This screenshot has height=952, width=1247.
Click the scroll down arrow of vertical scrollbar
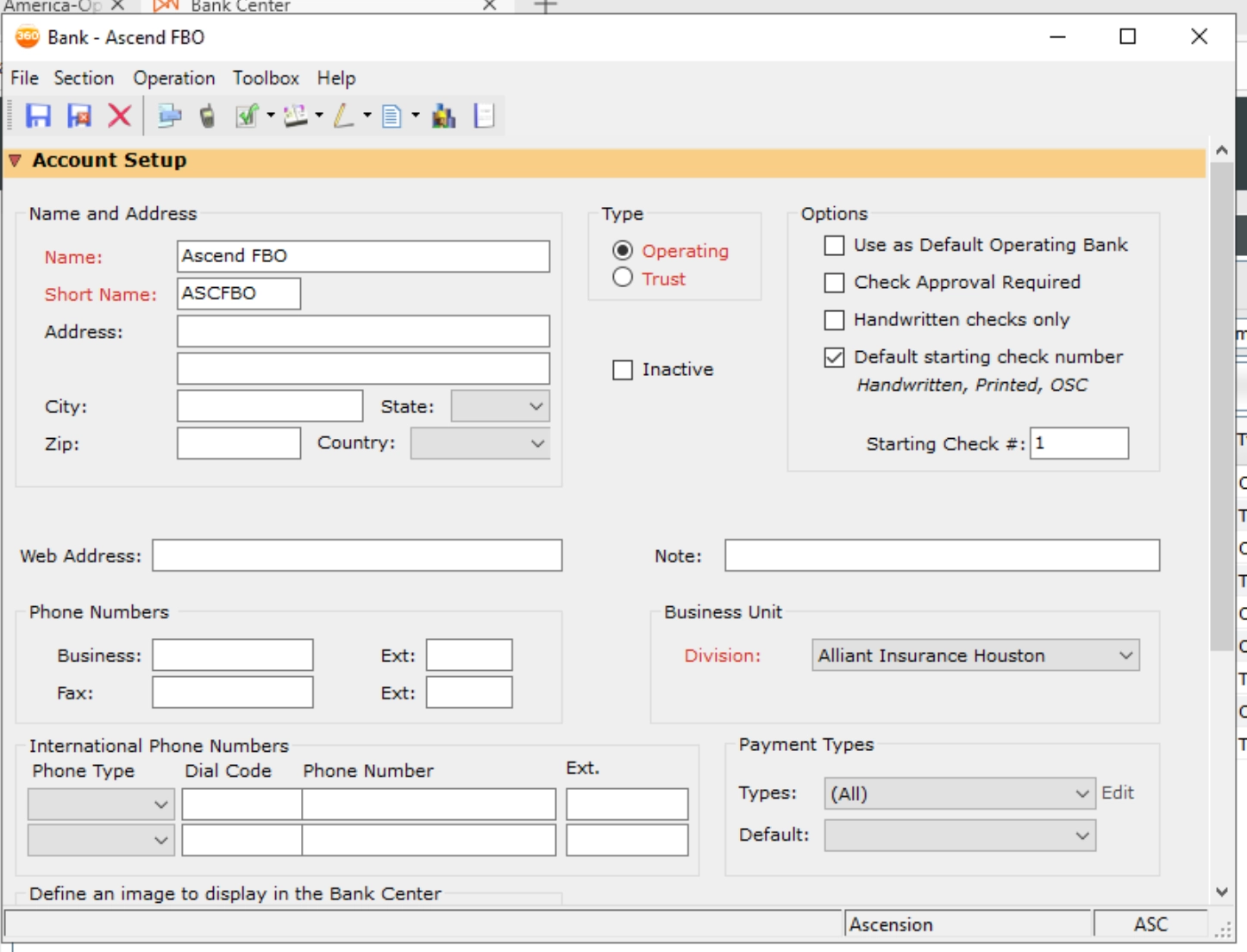tap(1221, 892)
